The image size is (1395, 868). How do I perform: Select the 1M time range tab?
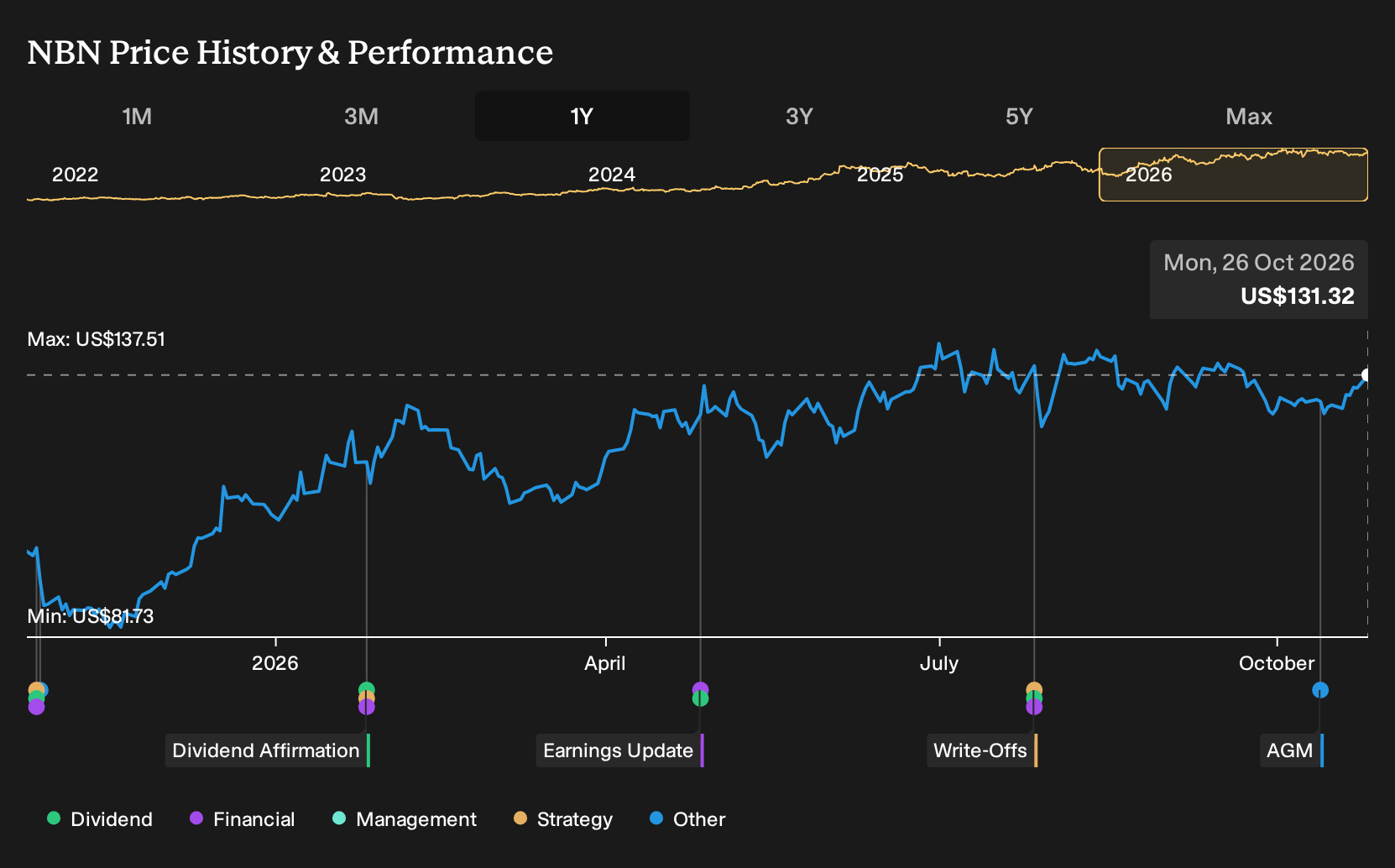137,116
